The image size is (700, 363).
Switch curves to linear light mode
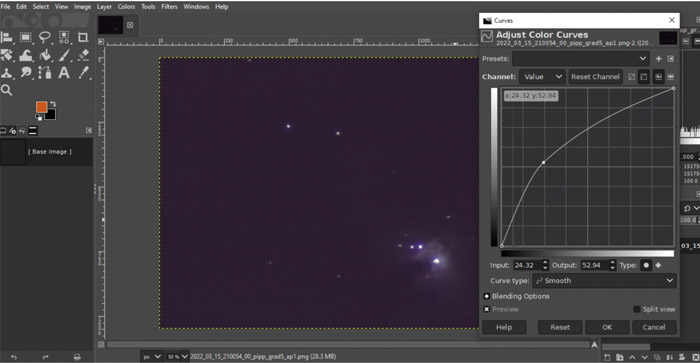click(x=631, y=77)
